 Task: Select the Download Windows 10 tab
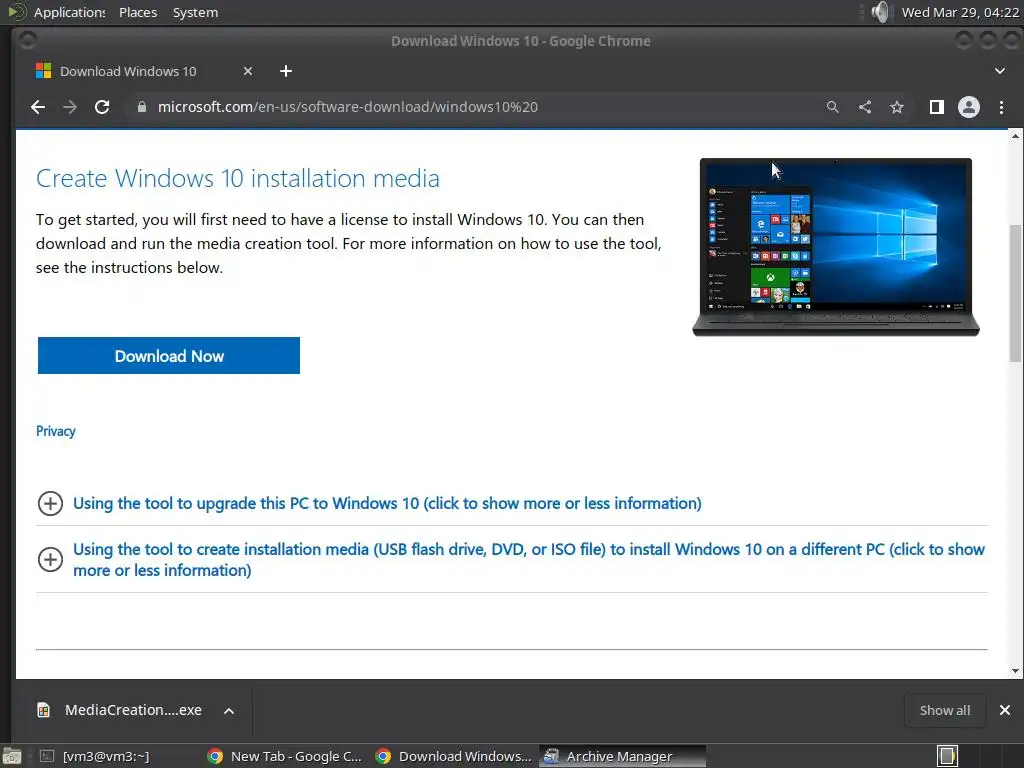(144, 71)
